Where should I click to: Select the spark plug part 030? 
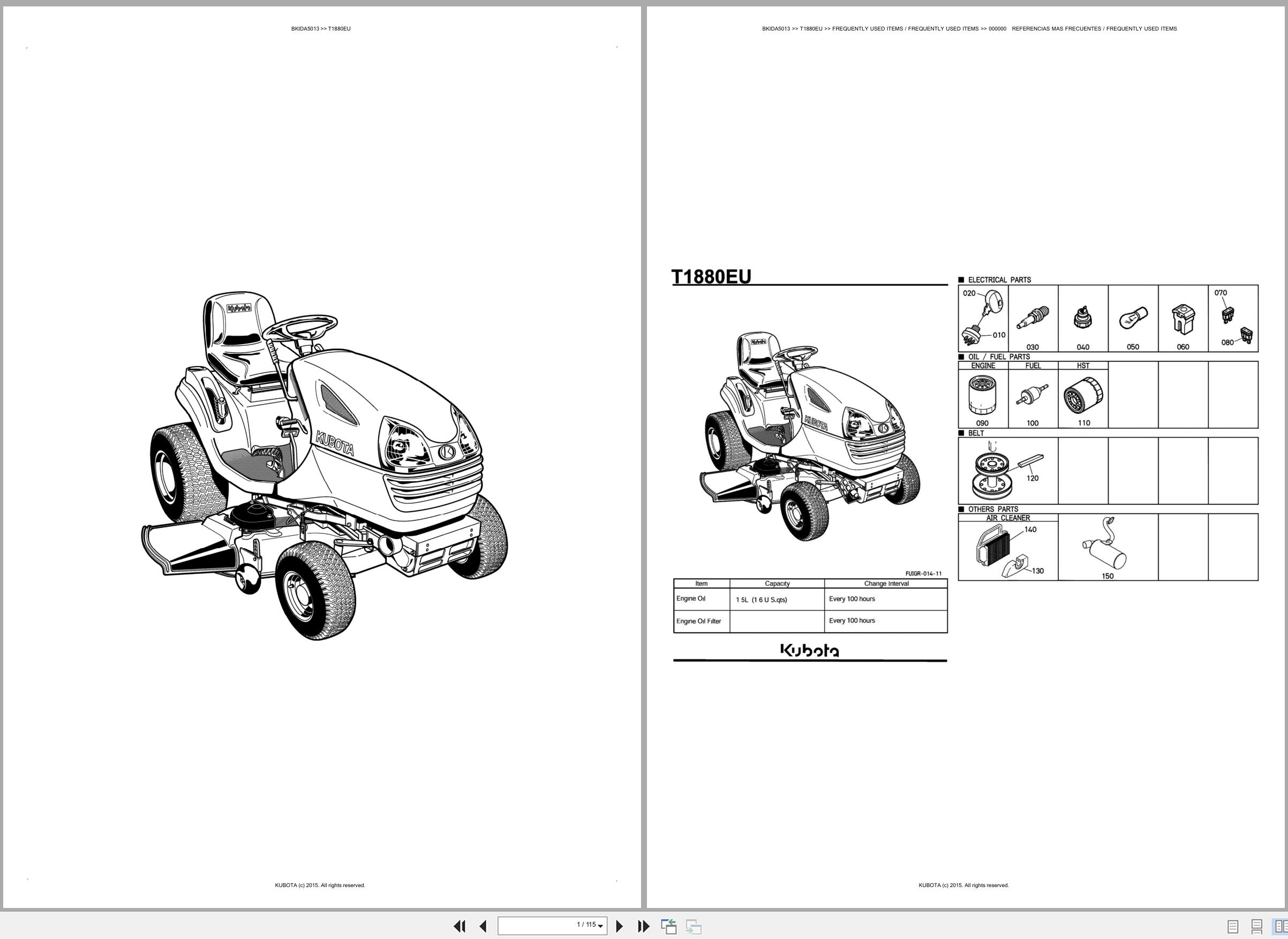1033,319
